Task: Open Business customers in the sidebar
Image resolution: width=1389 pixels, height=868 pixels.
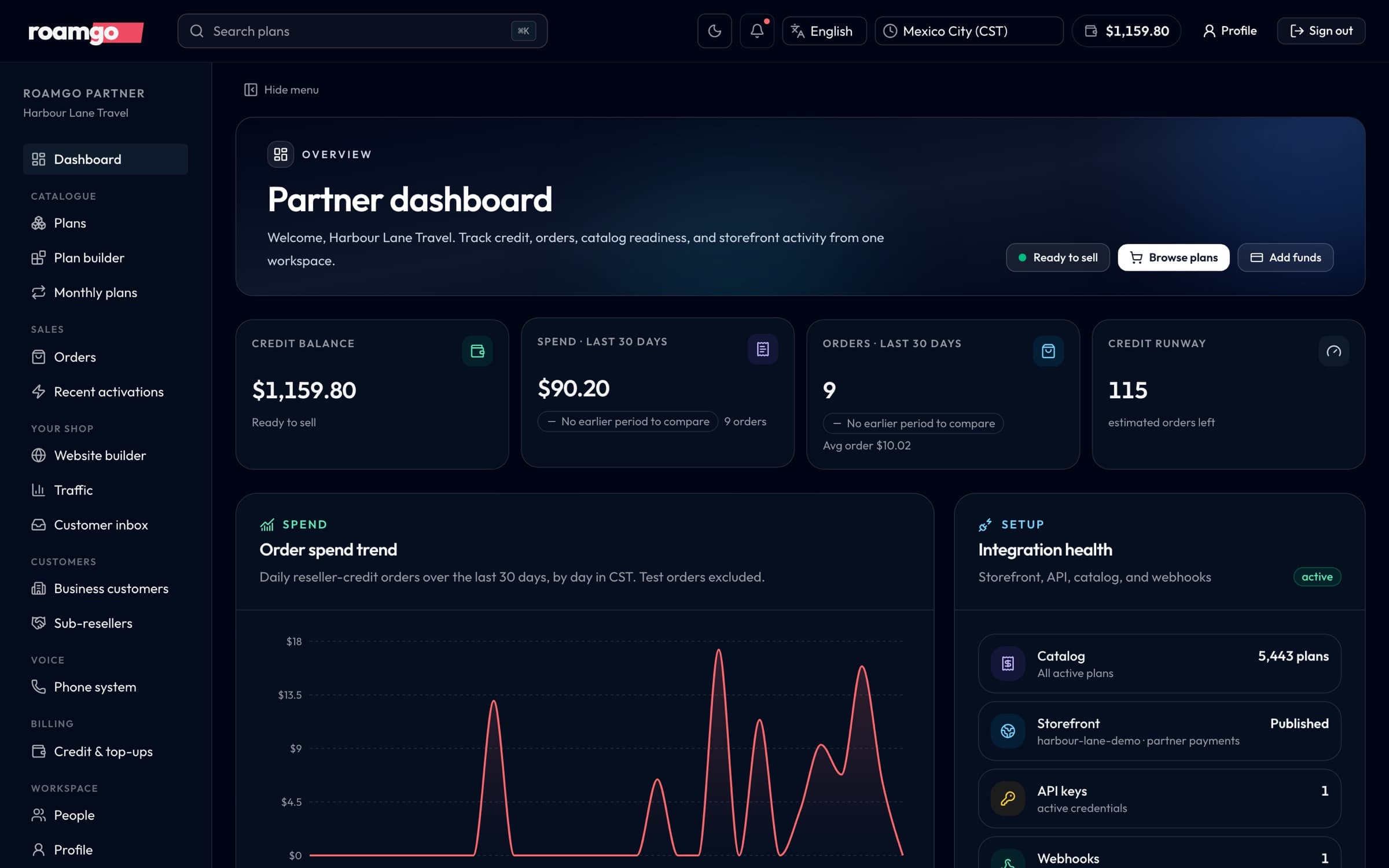Action: click(x=105, y=589)
